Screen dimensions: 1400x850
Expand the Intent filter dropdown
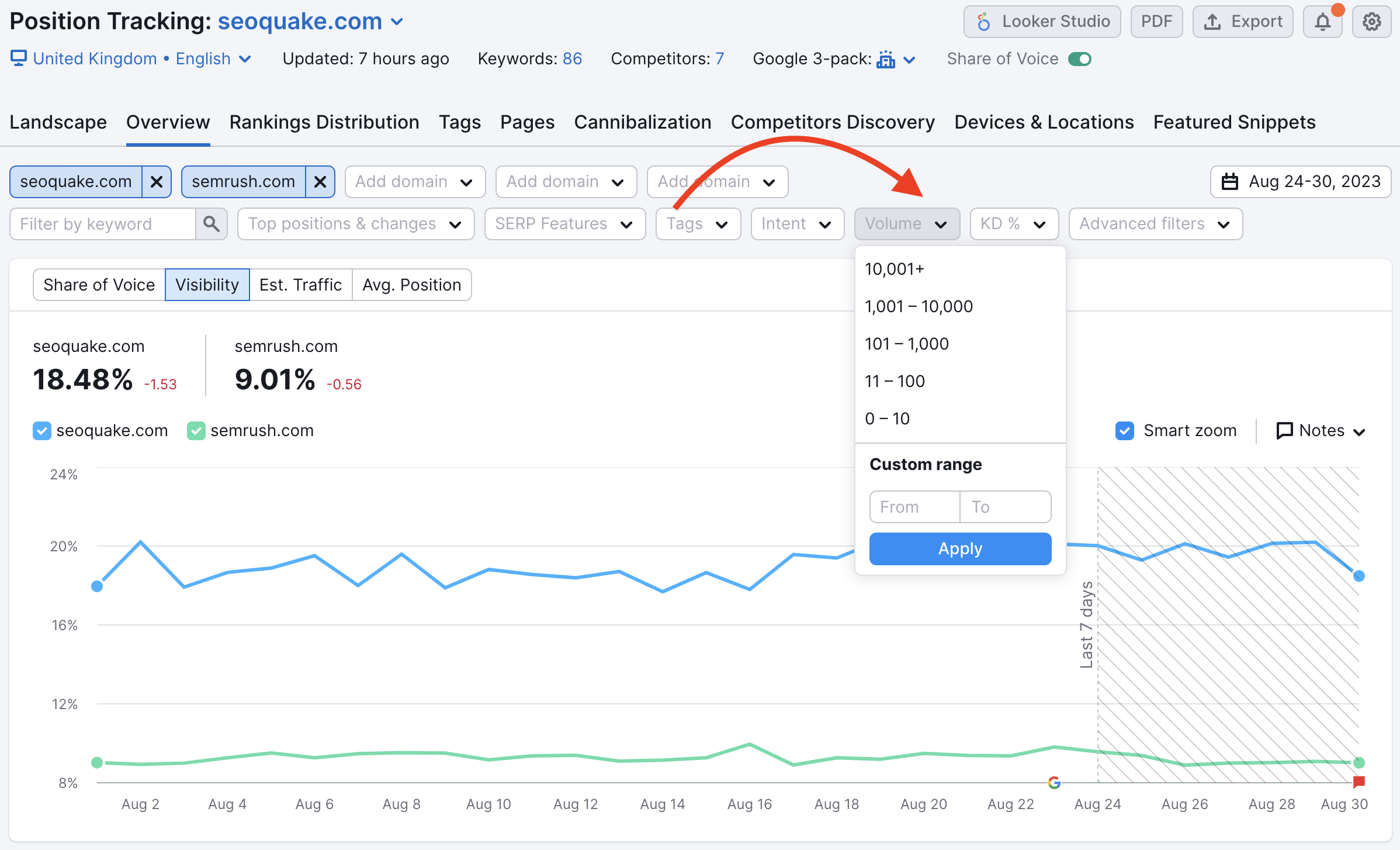point(796,223)
